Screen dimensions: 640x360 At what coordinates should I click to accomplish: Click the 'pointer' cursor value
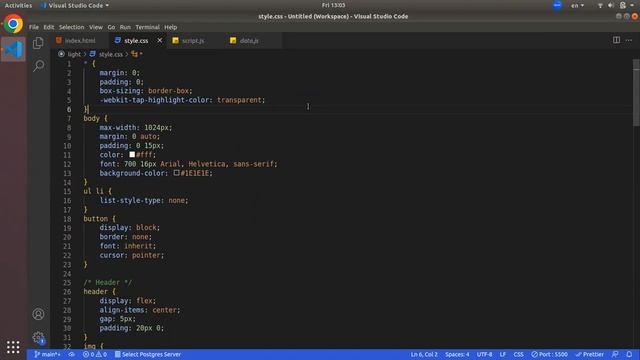coord(146,255)
